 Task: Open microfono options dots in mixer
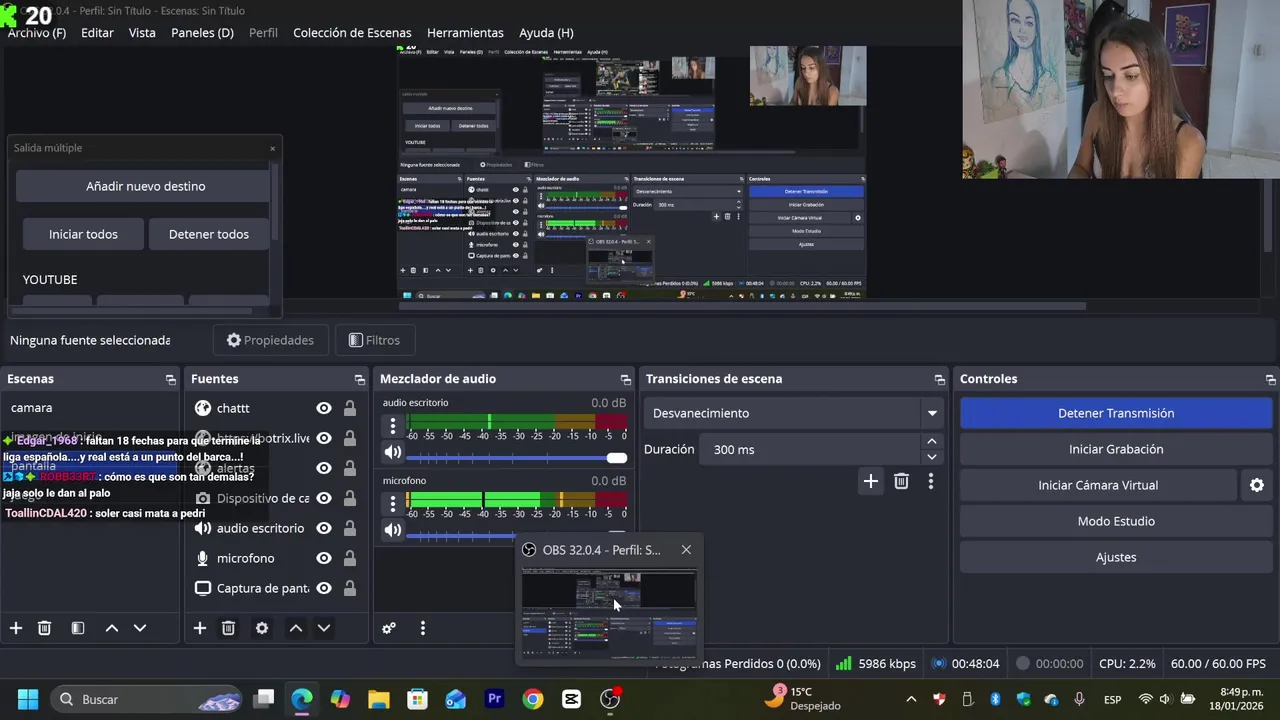pyautogui.click(x=393, y=503)
